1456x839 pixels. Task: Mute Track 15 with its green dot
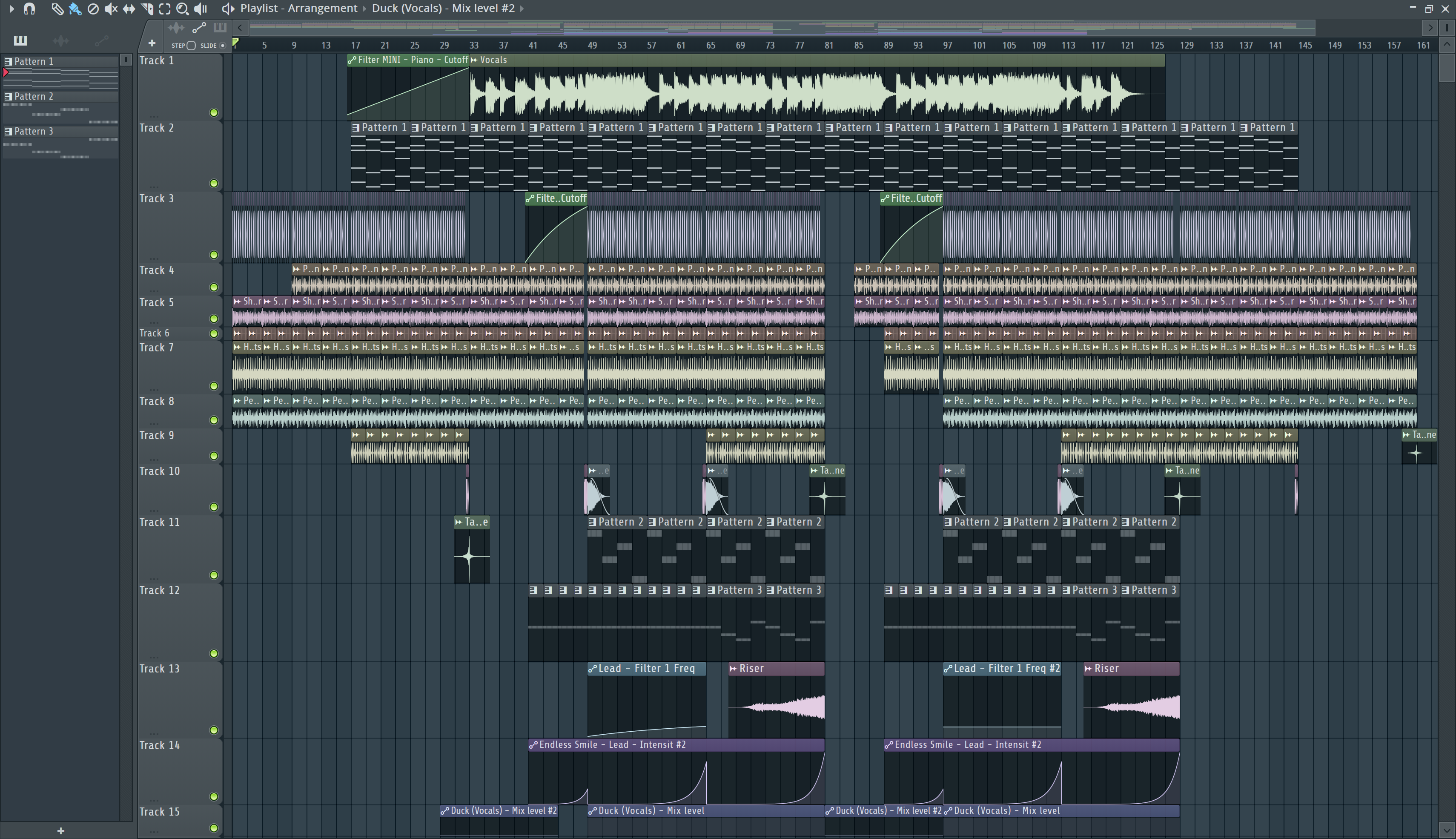pyautogui.click(x=214, y=828)
